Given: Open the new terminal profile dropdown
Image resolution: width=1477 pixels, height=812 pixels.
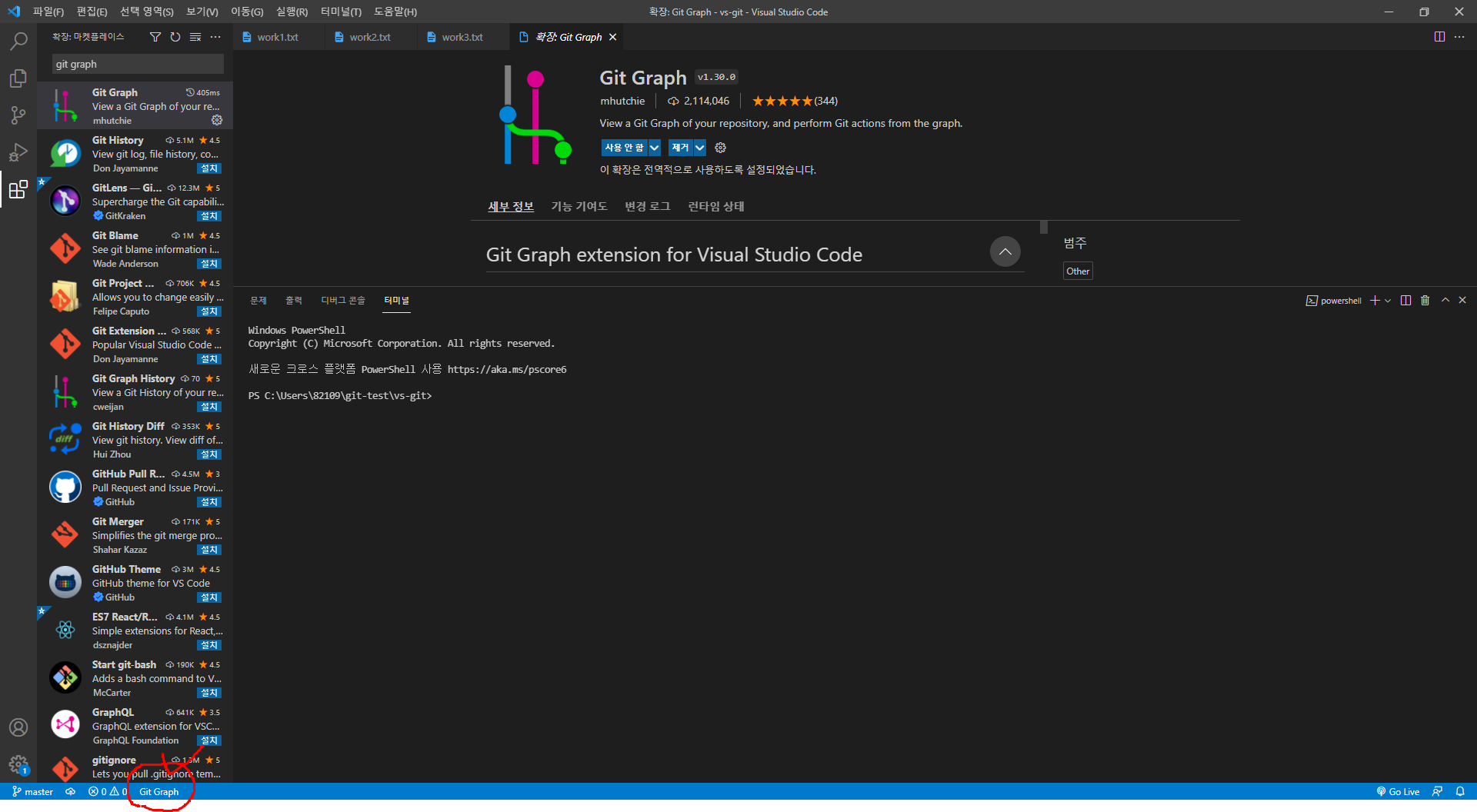Looking at the screenshot, I should (x=1388, y=301).
